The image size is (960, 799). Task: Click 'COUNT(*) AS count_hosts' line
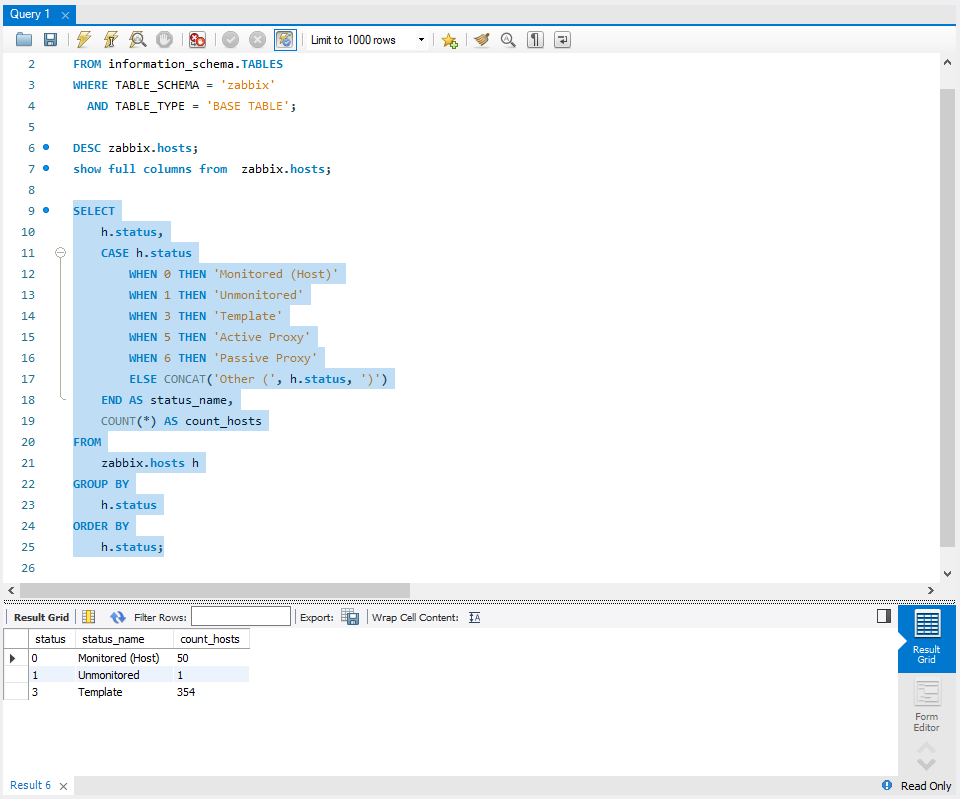pyautogui.click(x=181, y=421)
